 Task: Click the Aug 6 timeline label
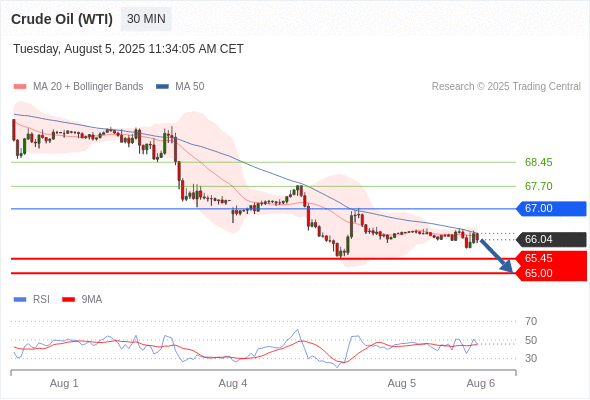pyautogui.click(x=481, y=383)
